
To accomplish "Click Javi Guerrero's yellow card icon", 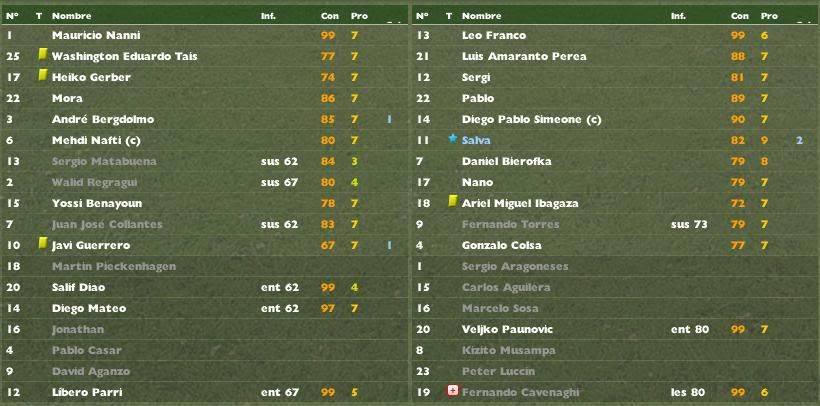I will point(43,244).
